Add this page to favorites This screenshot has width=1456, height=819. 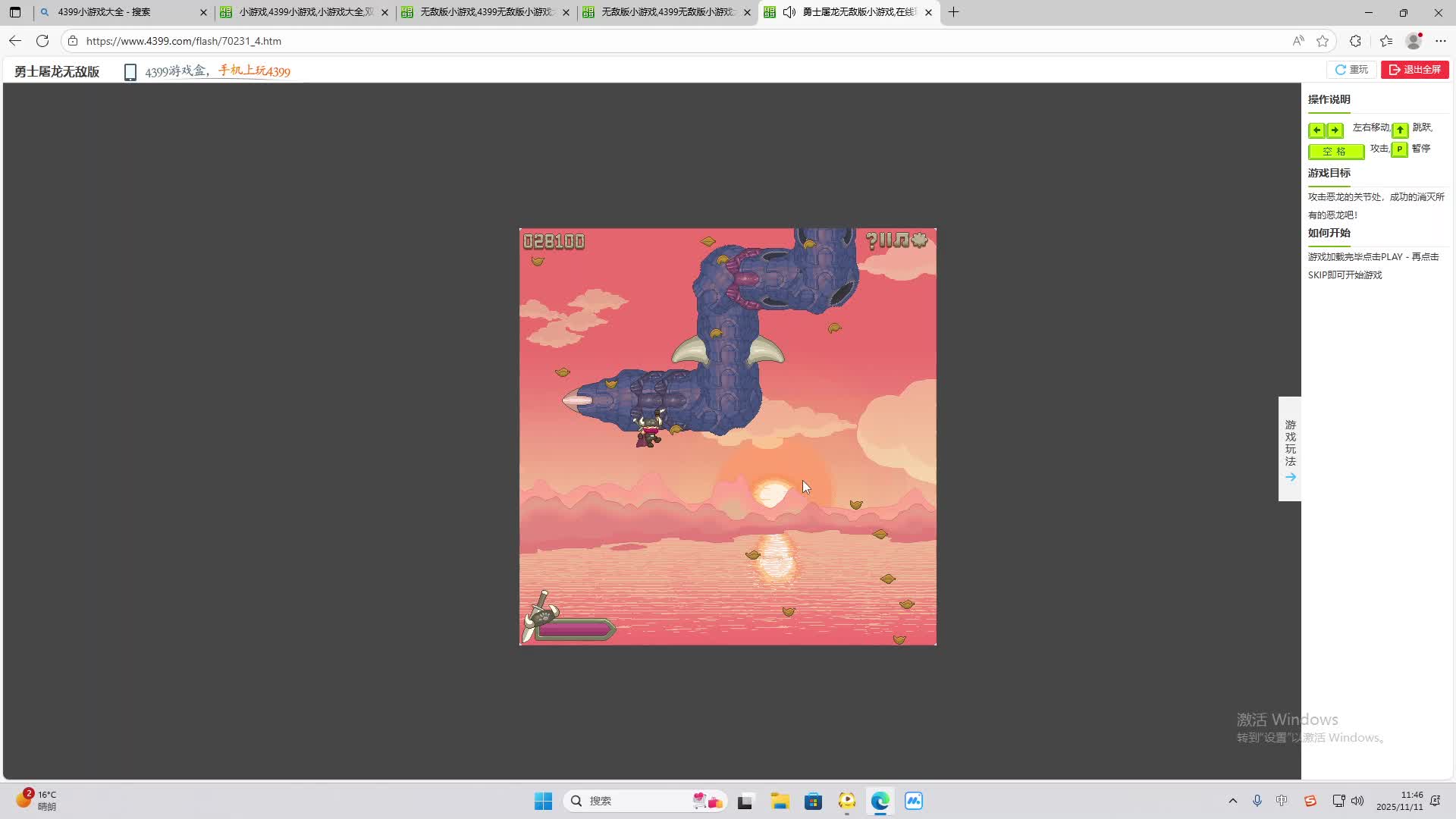pos(1323,41)
